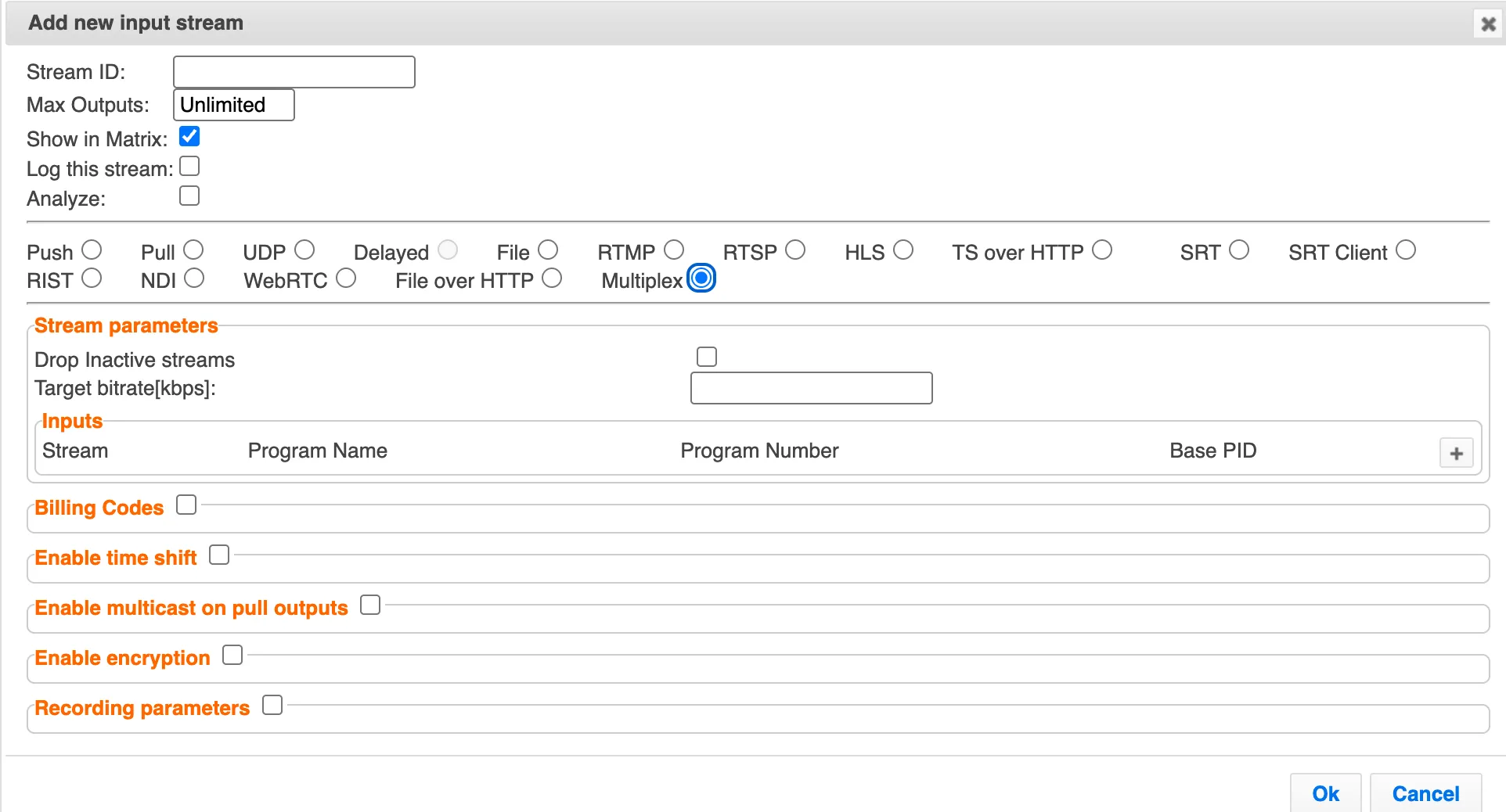Viewport: 1506px width, 812px height.
Task: Check Enable encryption option
Action: (232, 656)
